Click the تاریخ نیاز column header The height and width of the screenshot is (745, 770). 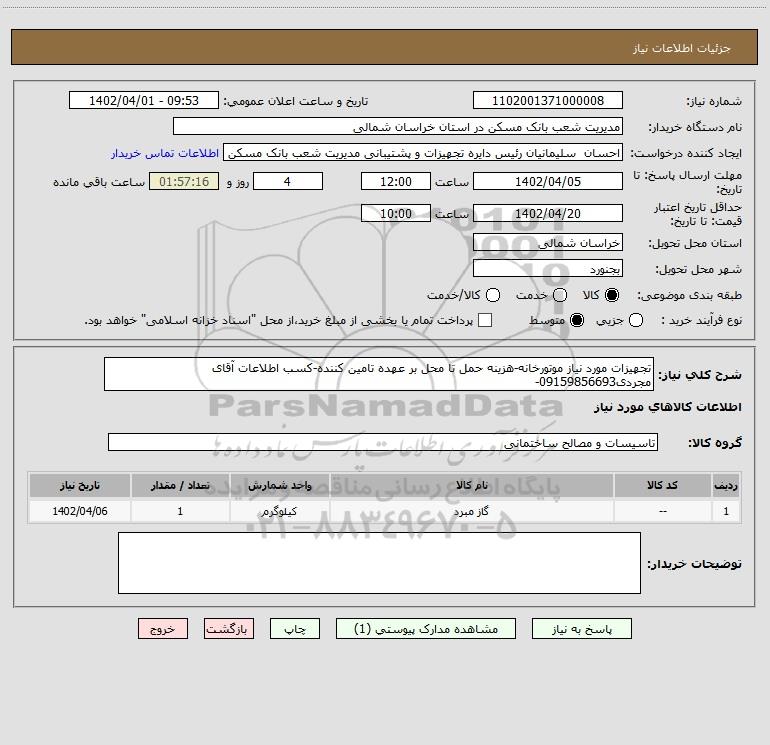tap(80, 485)
